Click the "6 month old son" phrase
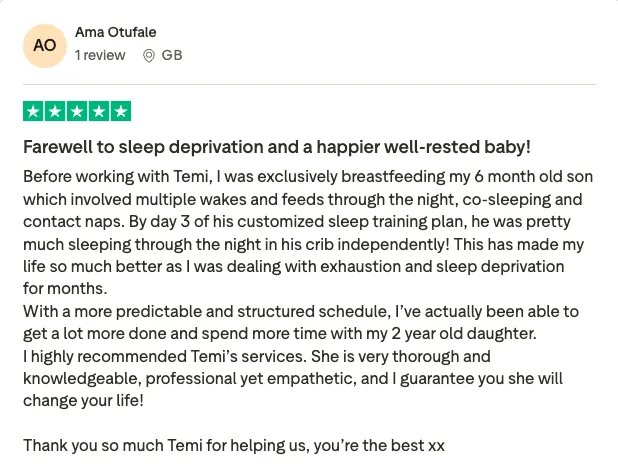Screen dimensions: 618x472 pos(534,177)
